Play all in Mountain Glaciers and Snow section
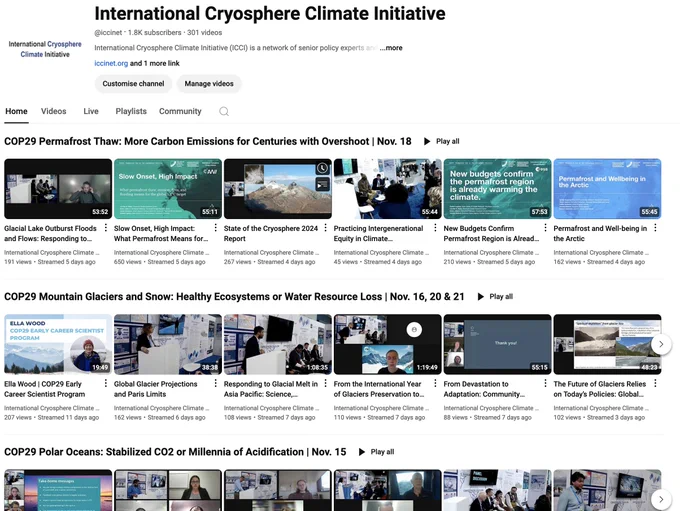The image size is (680, 511). click(495, 297)
